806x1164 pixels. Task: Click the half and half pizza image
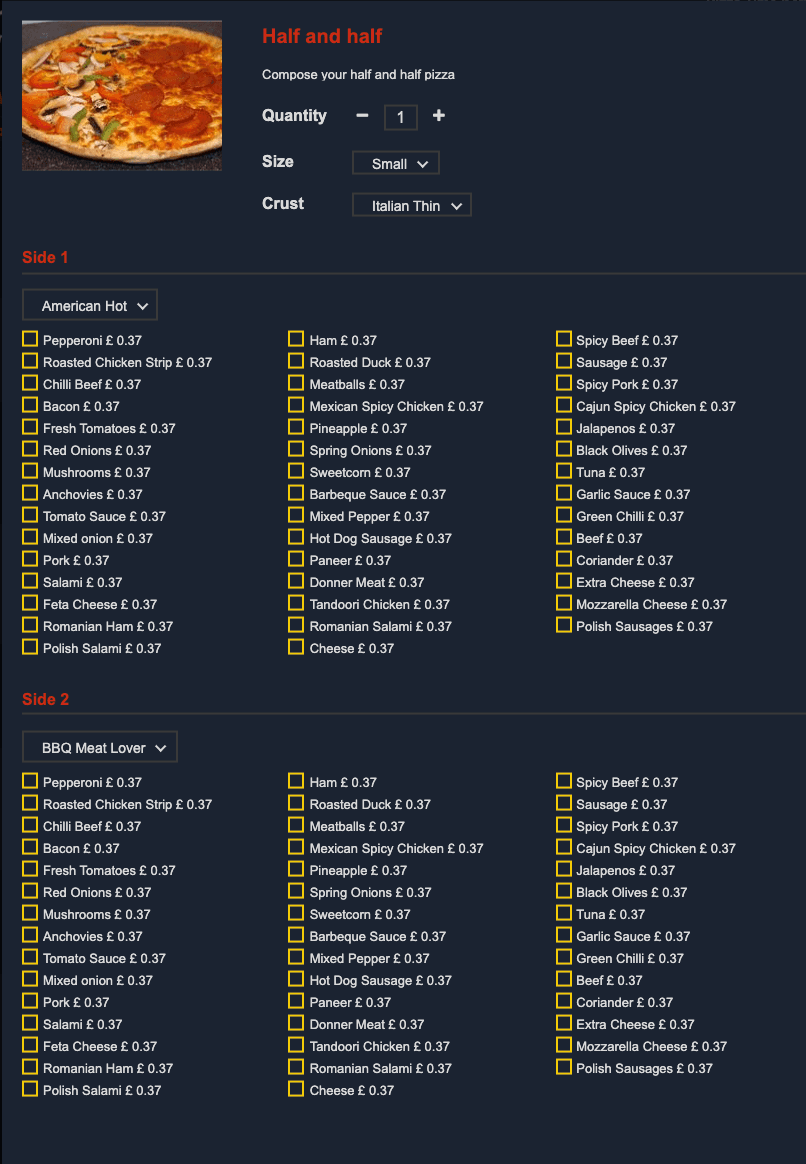(x=122, y=96)
